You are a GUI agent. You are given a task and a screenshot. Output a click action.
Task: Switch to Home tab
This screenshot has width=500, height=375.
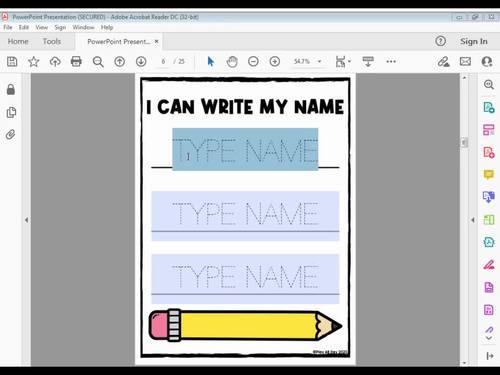coord(18,41)
